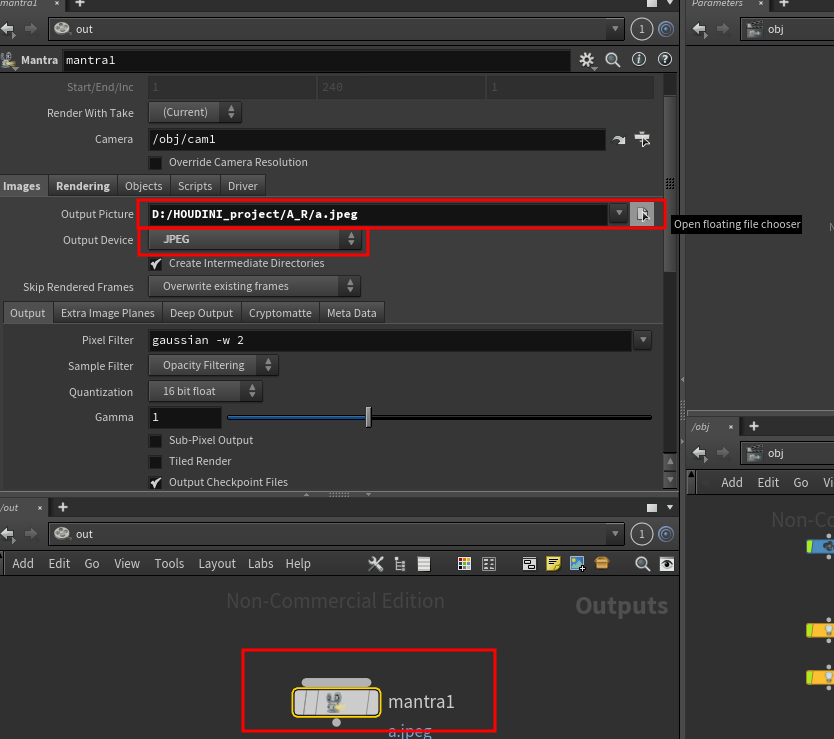
Task: Toggle the display options eye icon in the network
Action: (x=666, y=564)
